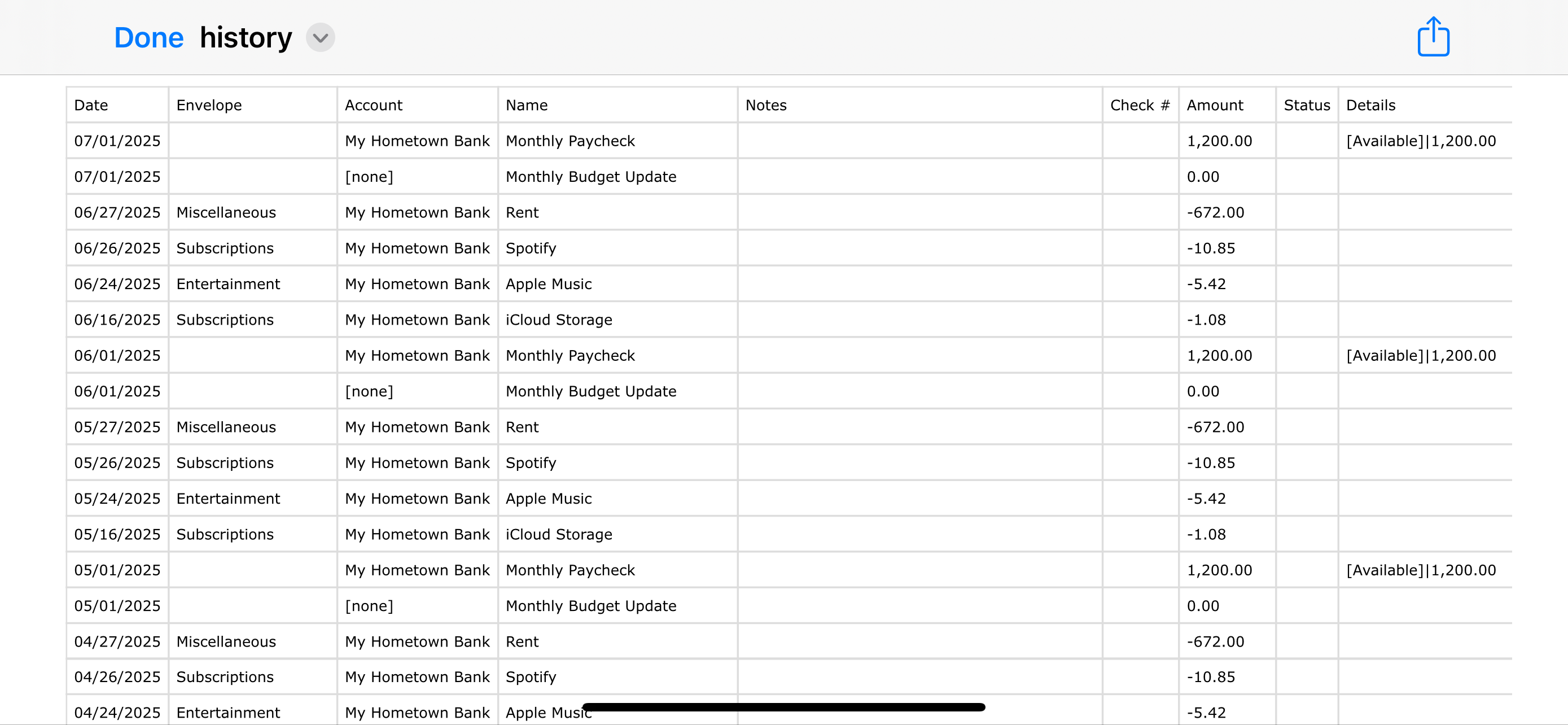Click the Check # column header
Viewport: 1568px width, 725px height.
[1140, 106]
